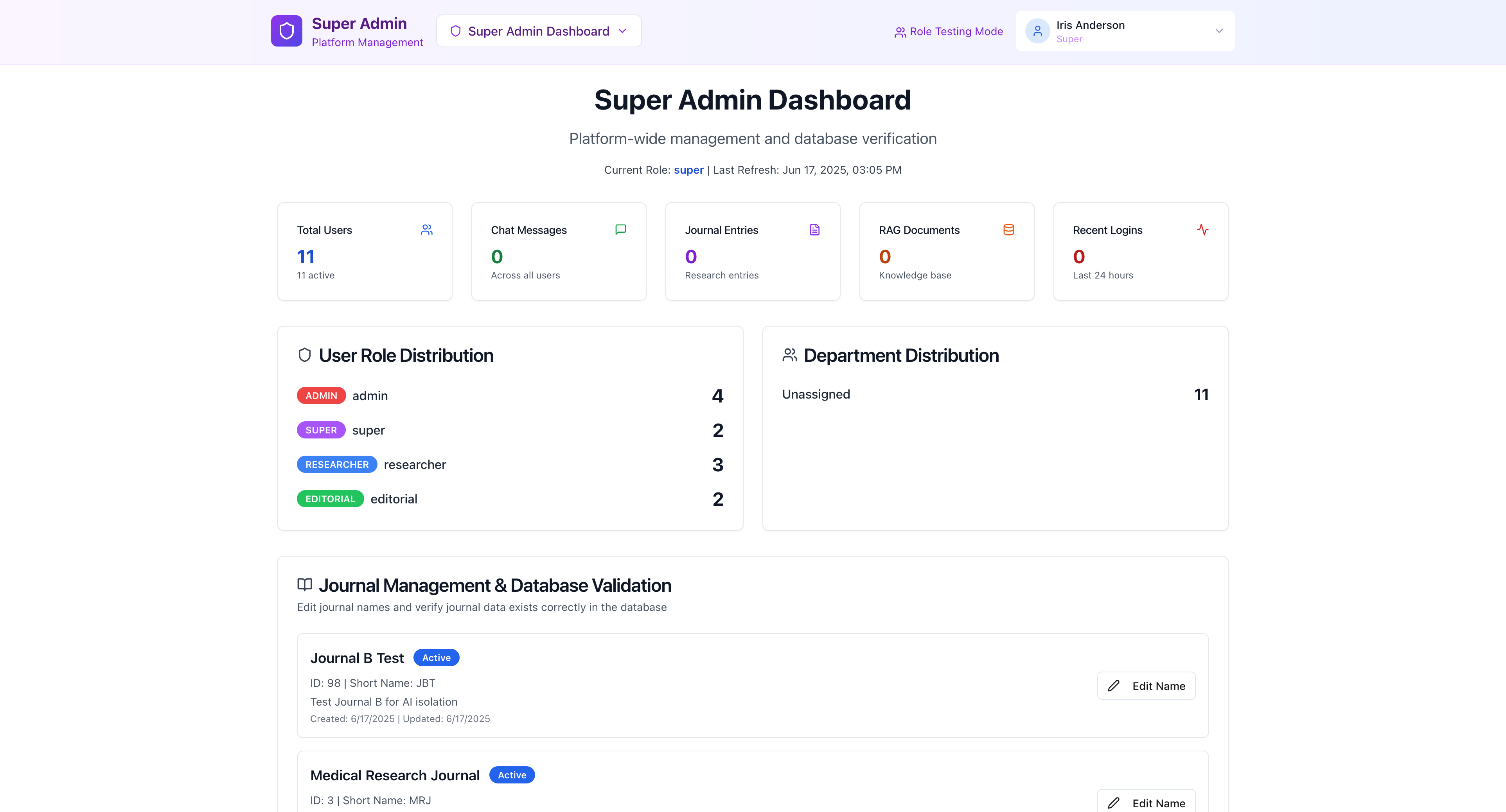The image size is (1506, 812).
Task: Click 'Test Journal B for AI isolation' description
Action: [x=383, y=702]
